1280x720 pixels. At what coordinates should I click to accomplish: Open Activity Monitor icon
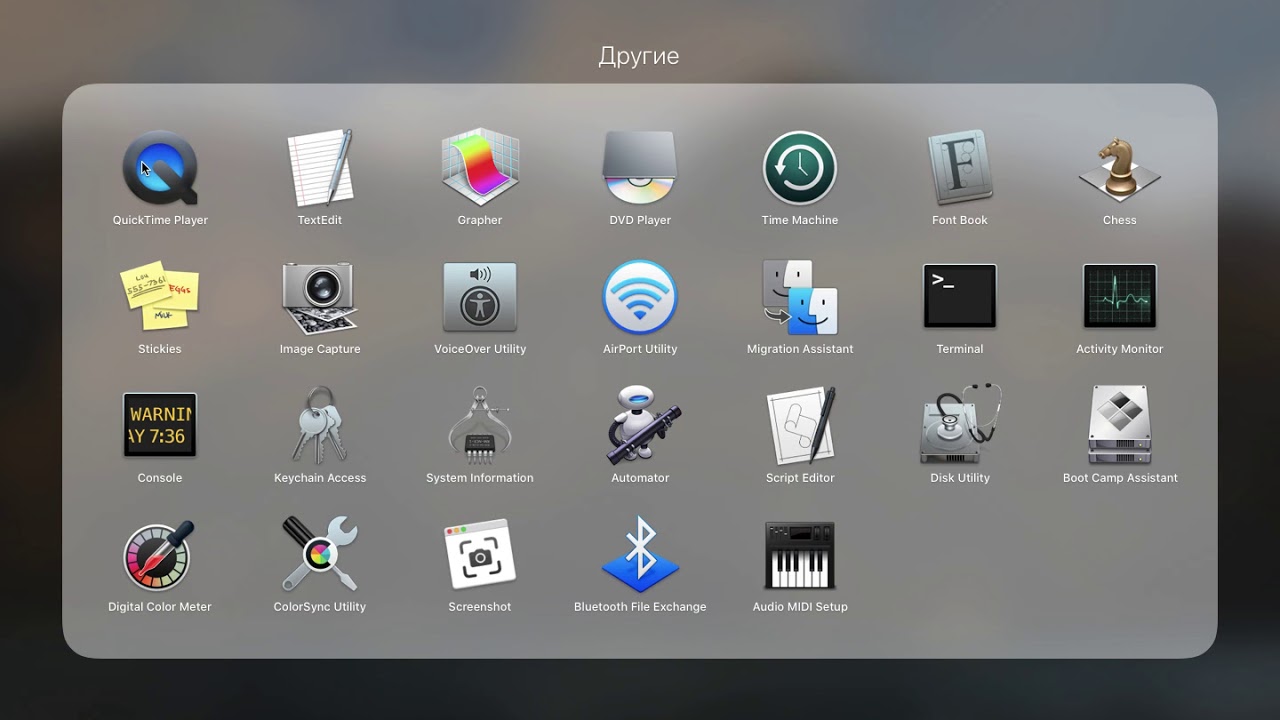point(1120,297)
